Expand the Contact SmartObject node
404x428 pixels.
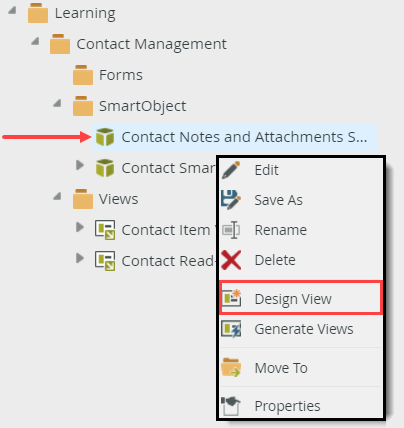[80, 165]
